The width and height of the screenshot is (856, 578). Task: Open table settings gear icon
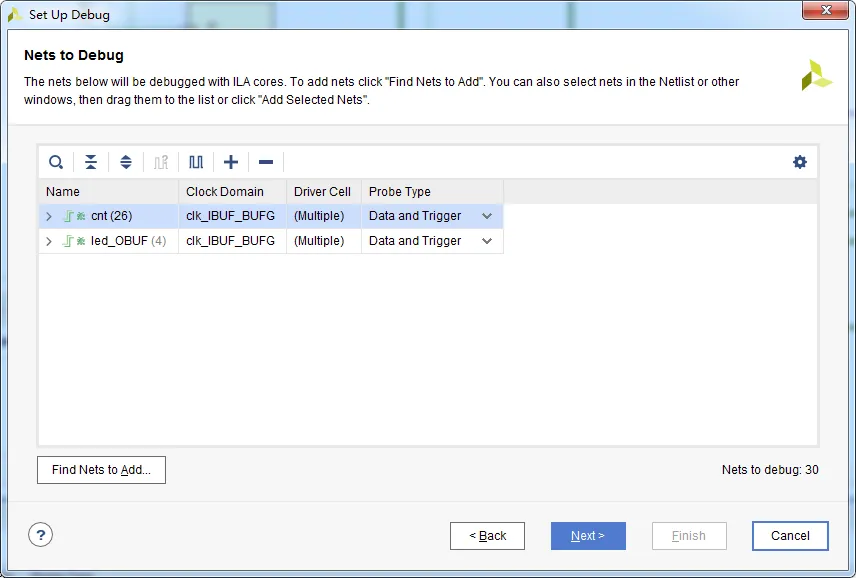(x=800, y=162)
